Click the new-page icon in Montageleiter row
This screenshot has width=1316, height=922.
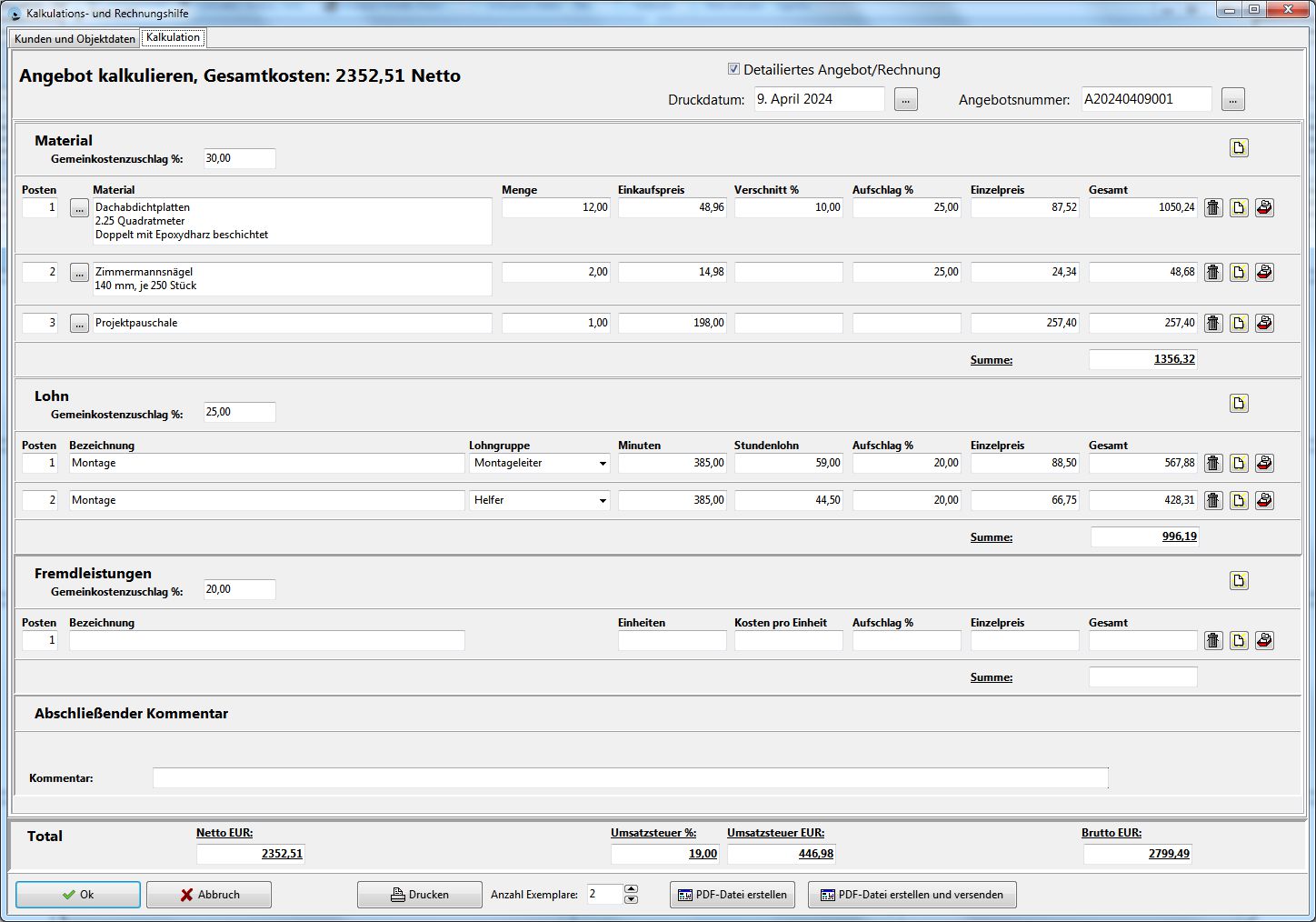(x=1239, y=464)
